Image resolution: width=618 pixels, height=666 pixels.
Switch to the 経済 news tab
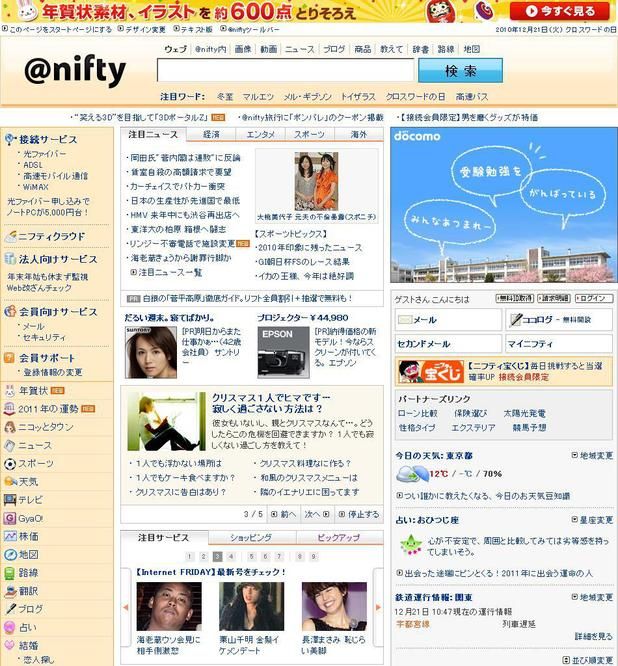point(211,134)
